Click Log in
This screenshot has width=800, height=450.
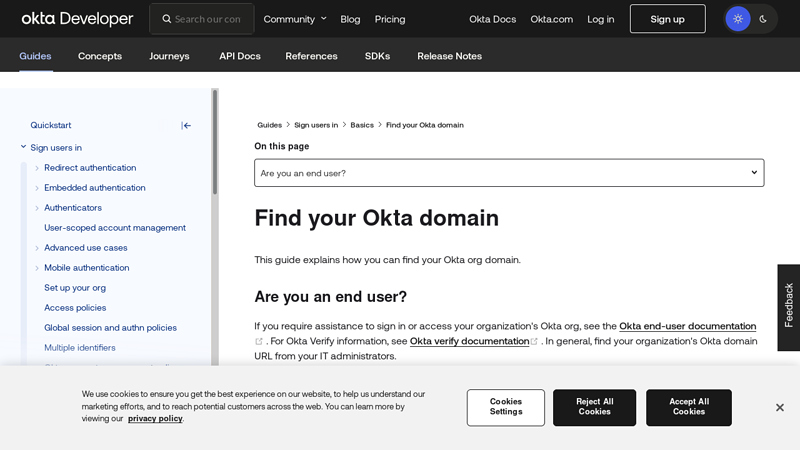pyautogui.click(x=601, y=19)
